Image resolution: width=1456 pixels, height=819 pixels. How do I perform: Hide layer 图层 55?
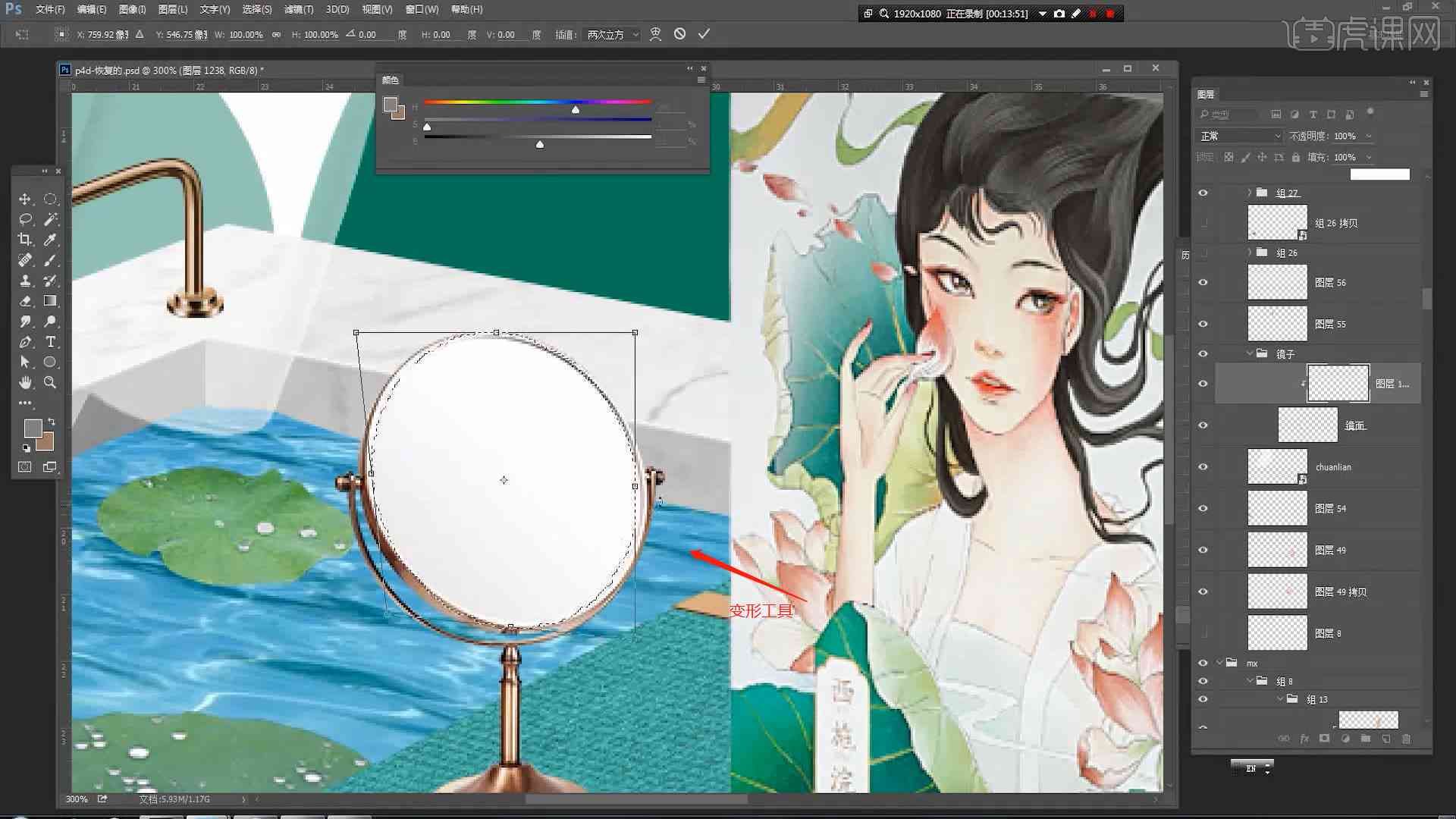pyautogui.click(x=1203, y=324)
